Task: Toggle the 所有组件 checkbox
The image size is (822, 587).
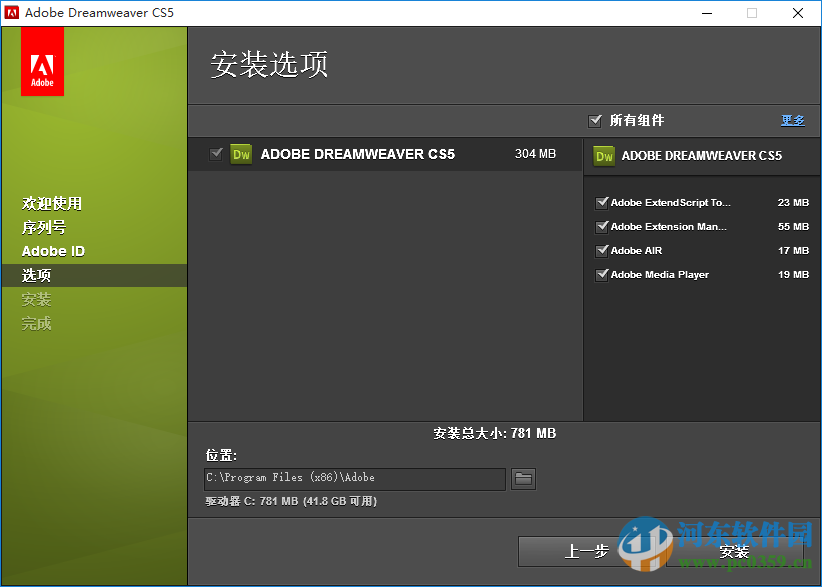Action: (595, 120)
